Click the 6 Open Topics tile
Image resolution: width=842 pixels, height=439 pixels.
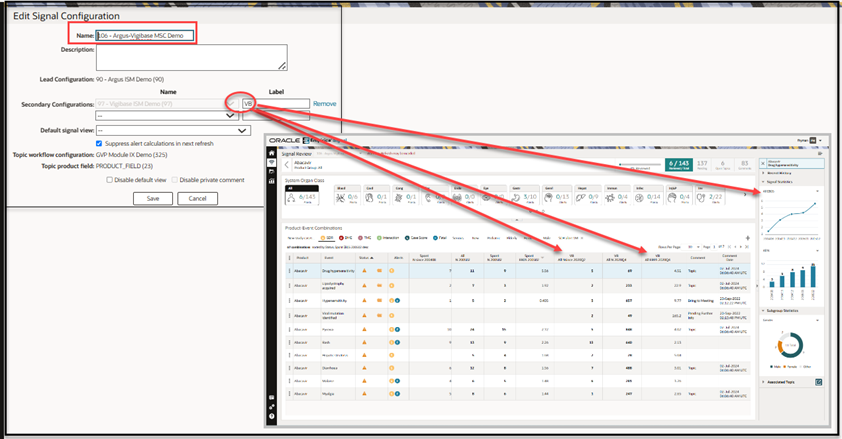coord(723,165)
